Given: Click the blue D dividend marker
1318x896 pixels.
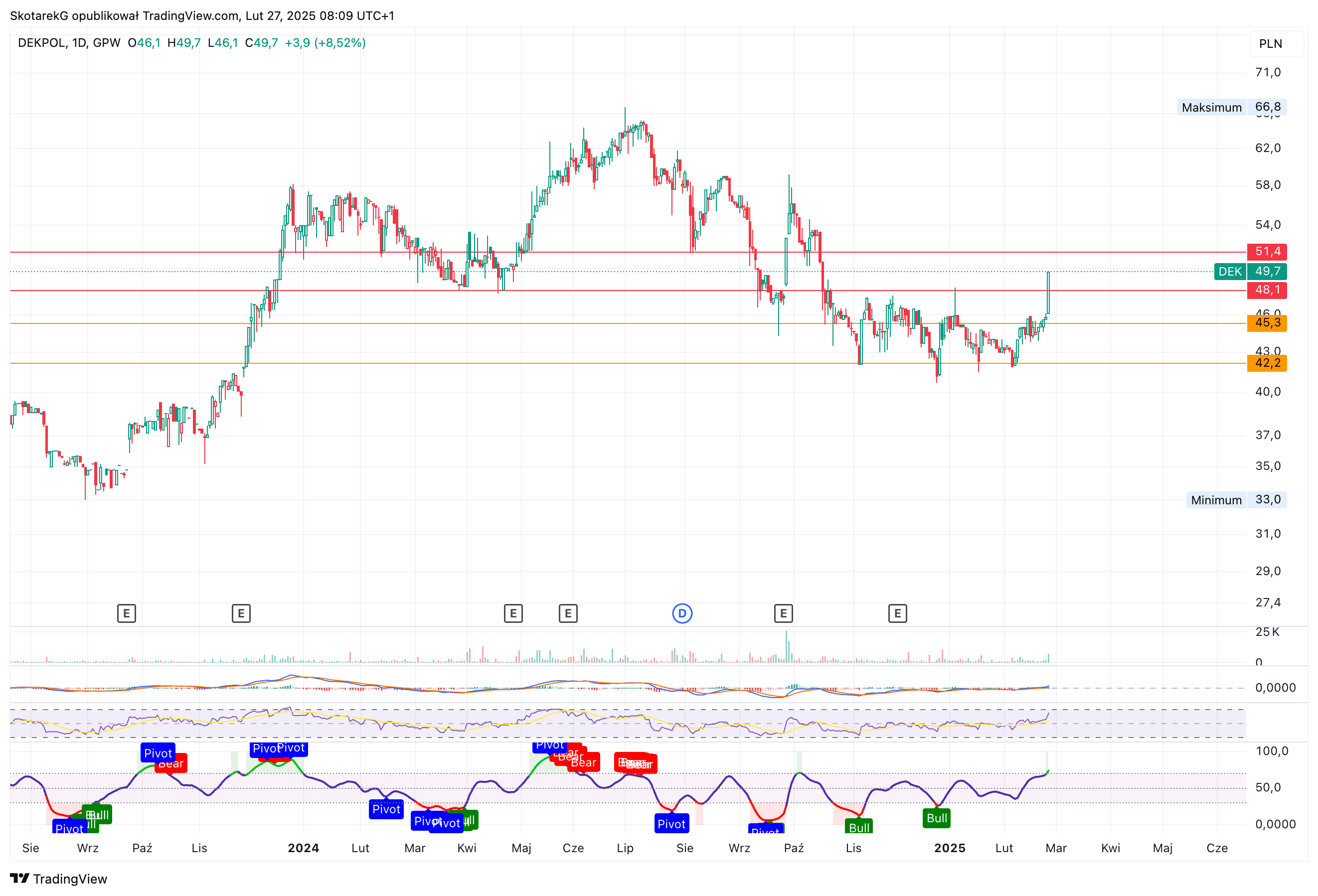Looking at the screenshot, I should 682,613.
